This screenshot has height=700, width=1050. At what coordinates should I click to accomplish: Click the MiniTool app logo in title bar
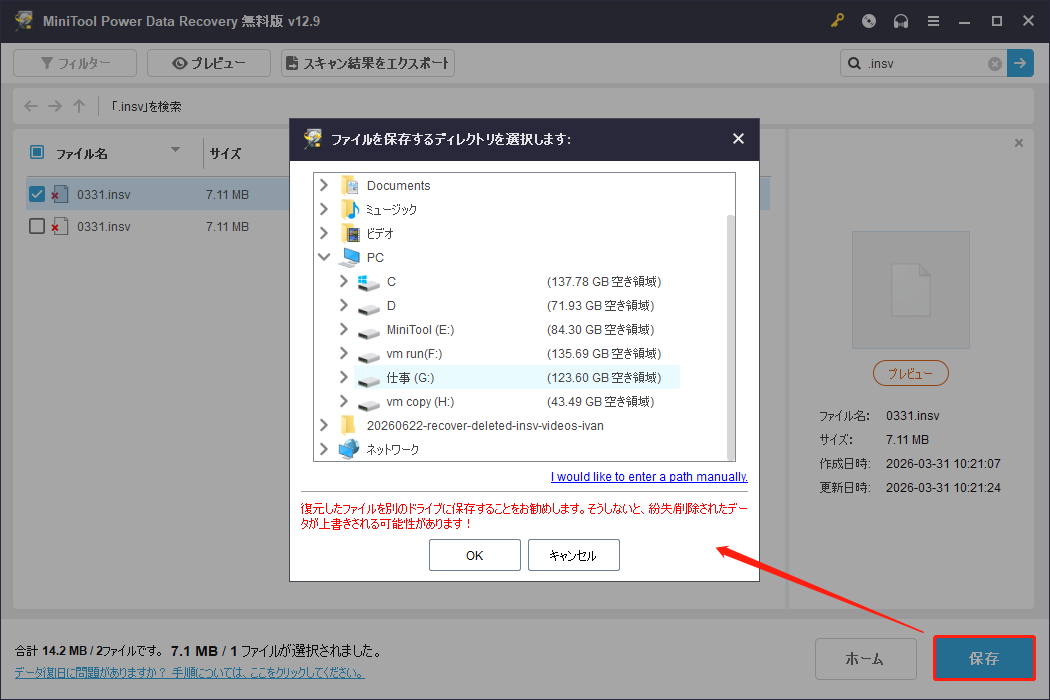click(x=24, y=21)
